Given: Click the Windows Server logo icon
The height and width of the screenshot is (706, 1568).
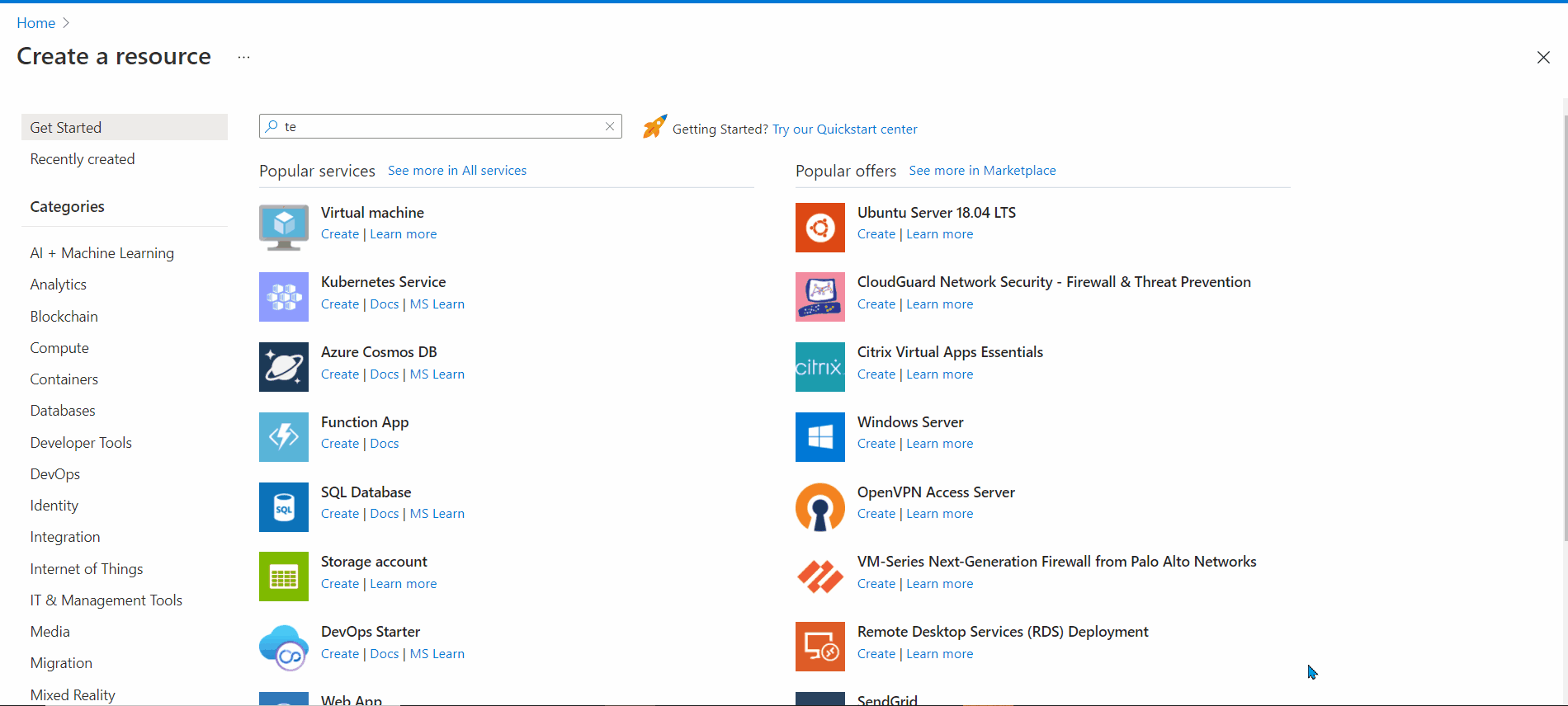Looking at the screenshot, I should [x=819, y=437].
